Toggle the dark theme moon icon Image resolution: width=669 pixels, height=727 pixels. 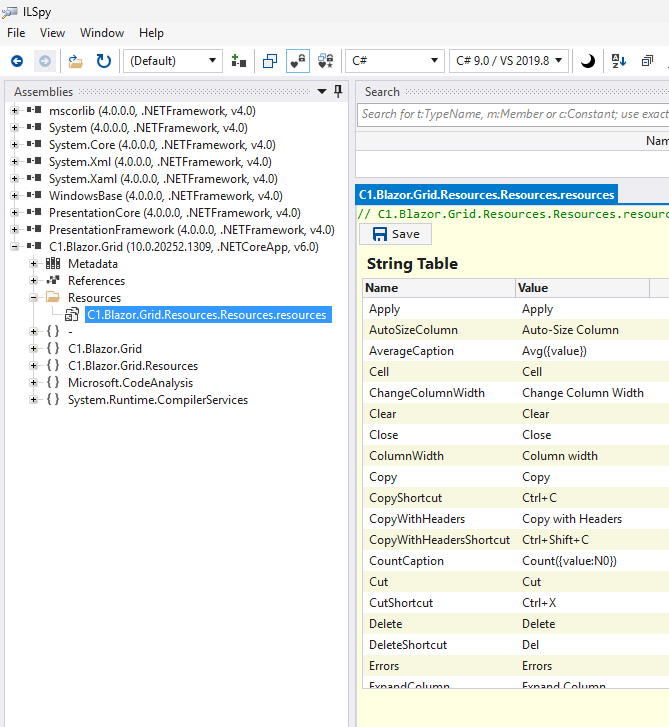pos(588,61)
